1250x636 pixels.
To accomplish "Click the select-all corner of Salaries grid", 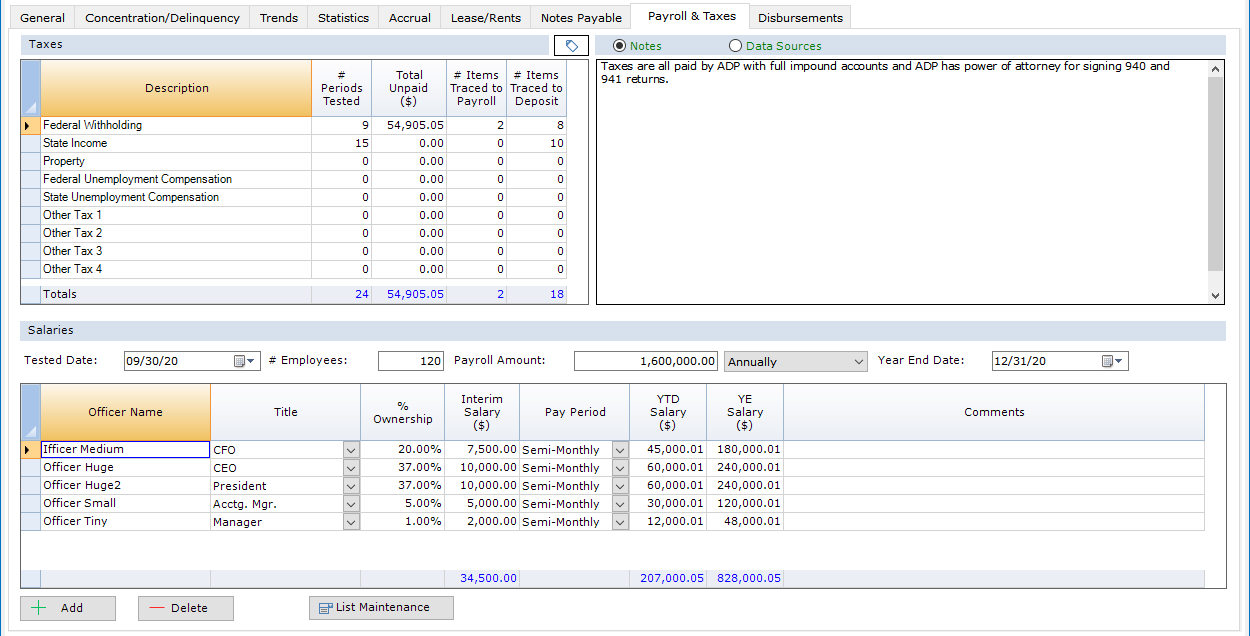I will (30, 412).
